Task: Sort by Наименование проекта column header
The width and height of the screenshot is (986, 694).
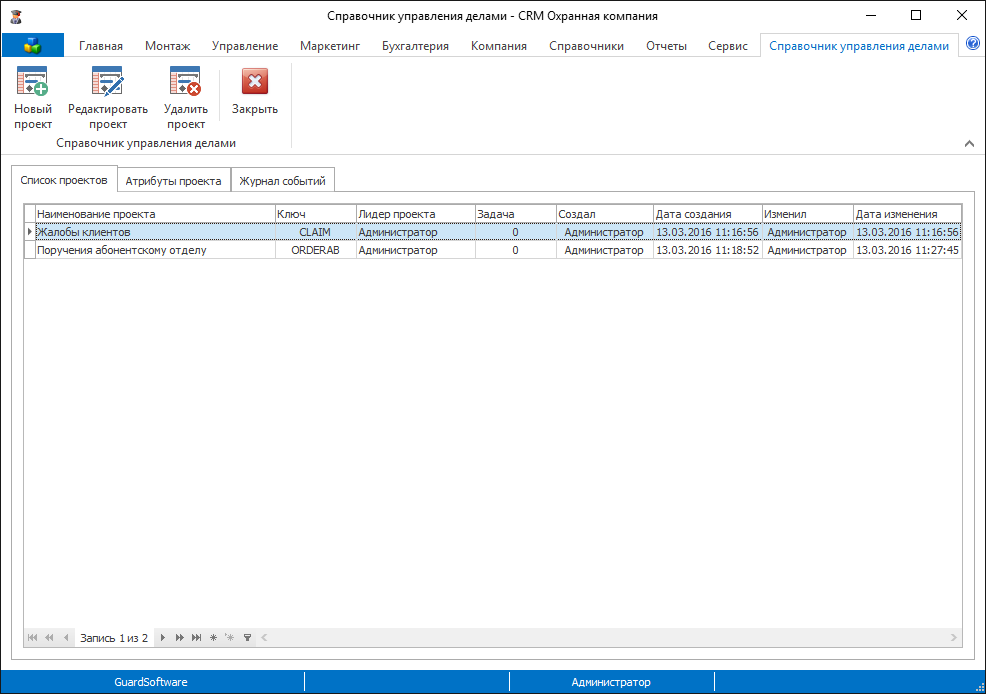Action: (155, 214)
